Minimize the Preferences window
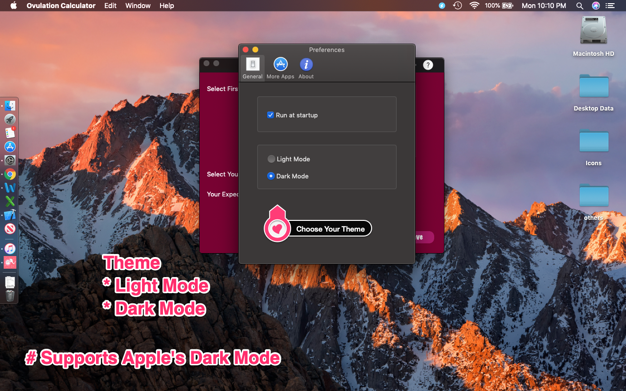 tap(255, 50)
